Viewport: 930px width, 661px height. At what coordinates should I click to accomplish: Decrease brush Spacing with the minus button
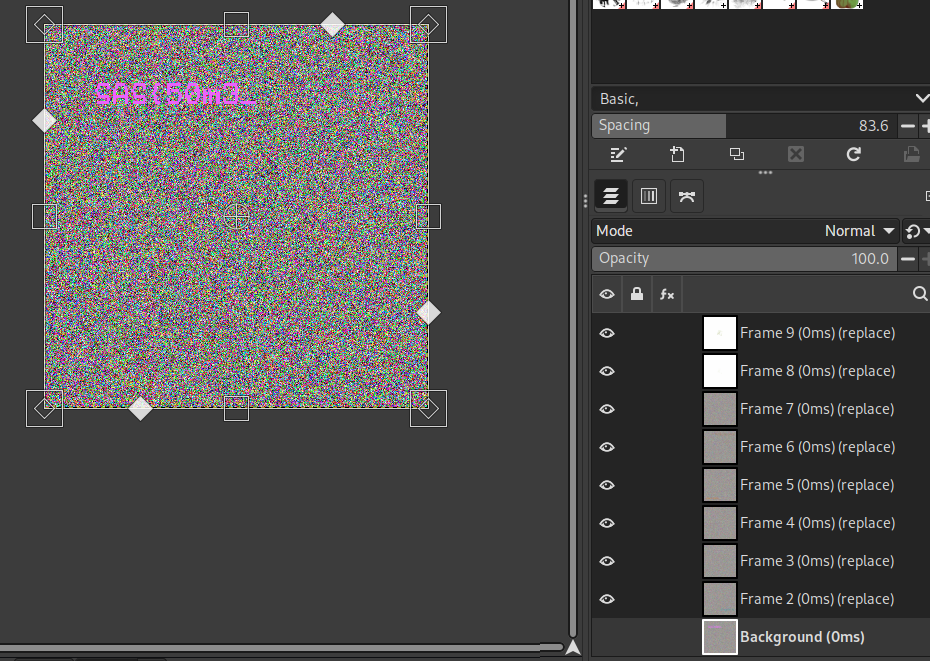tap(907, 126)
